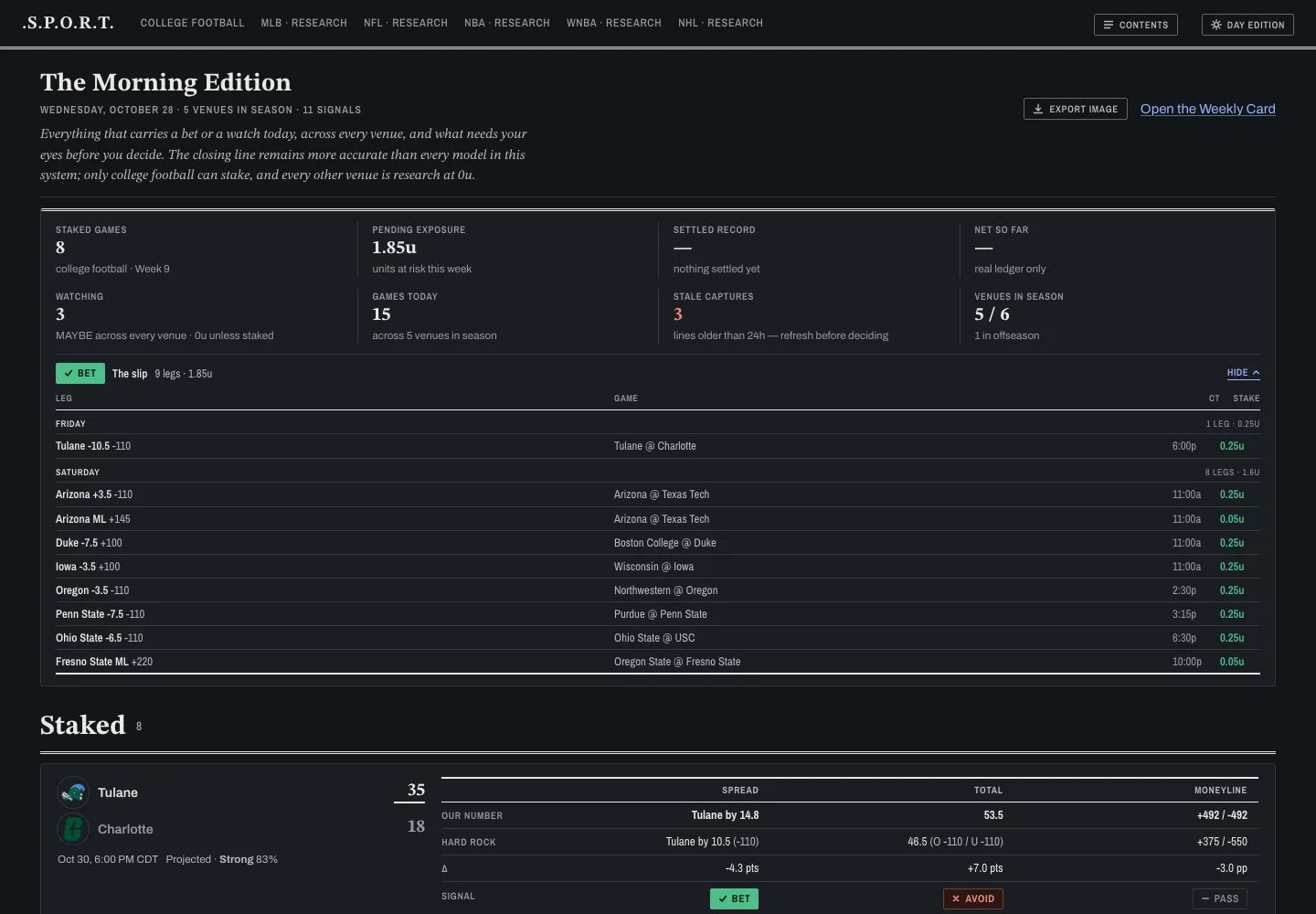Click the S.P.O.R.T. site logo
Screen dimensions: 1316x914
[x=69, y=23]
